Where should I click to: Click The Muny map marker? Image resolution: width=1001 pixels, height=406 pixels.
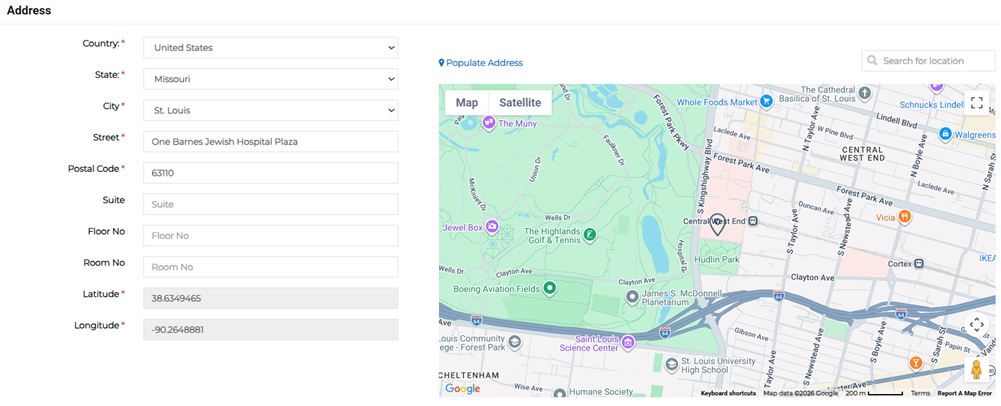click(x=490, y=122)
